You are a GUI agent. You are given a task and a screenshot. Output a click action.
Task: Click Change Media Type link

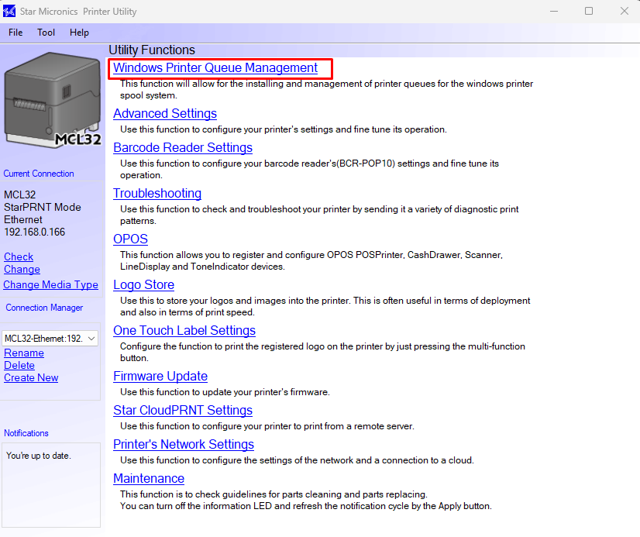50,285
